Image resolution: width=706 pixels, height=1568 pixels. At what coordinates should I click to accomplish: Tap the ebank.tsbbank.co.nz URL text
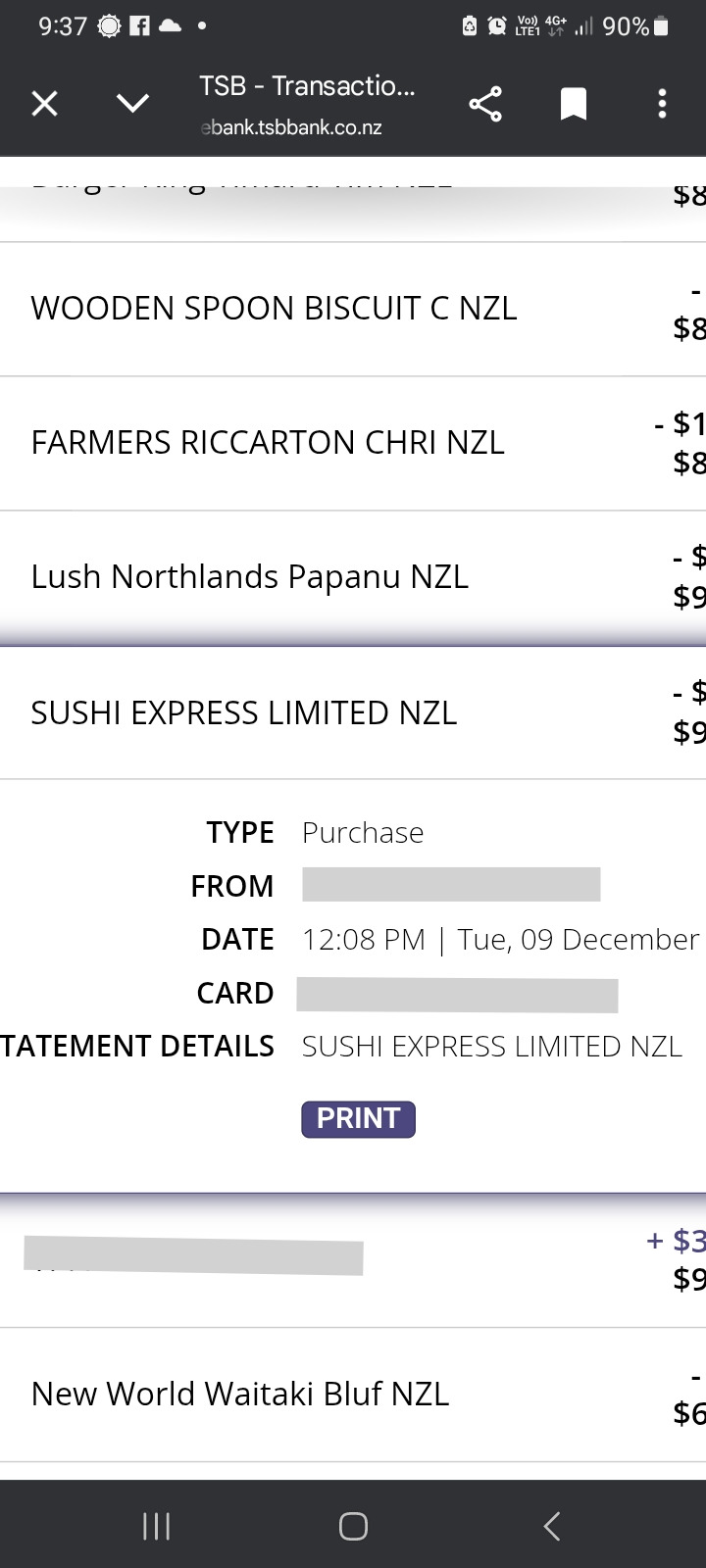coord(291,127)
